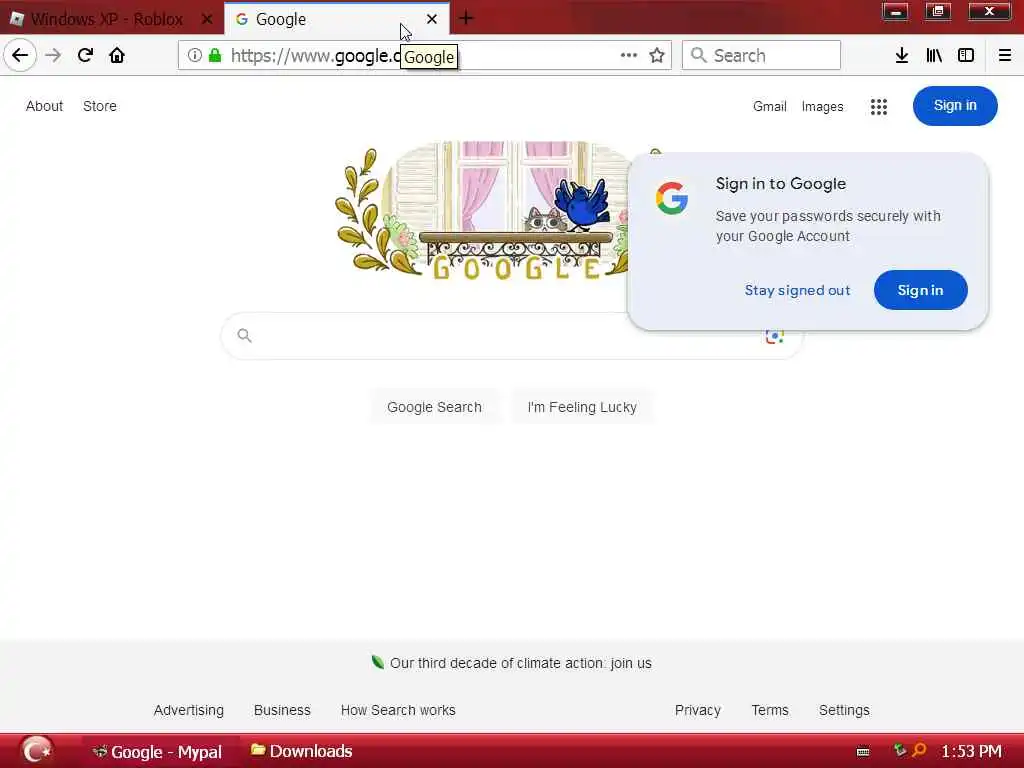
Task: Reload the current page
Action: point(85,56)
